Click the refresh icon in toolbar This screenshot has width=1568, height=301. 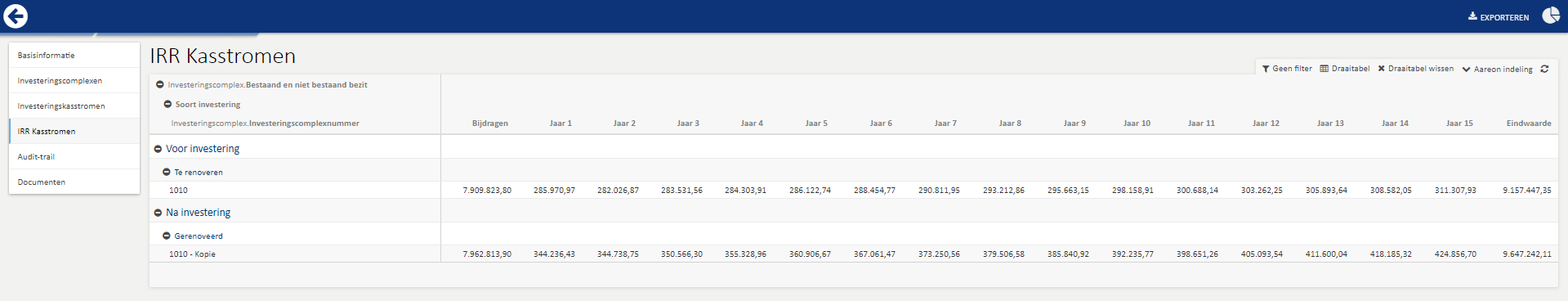pyautogui.click(x=1544, y=69)
